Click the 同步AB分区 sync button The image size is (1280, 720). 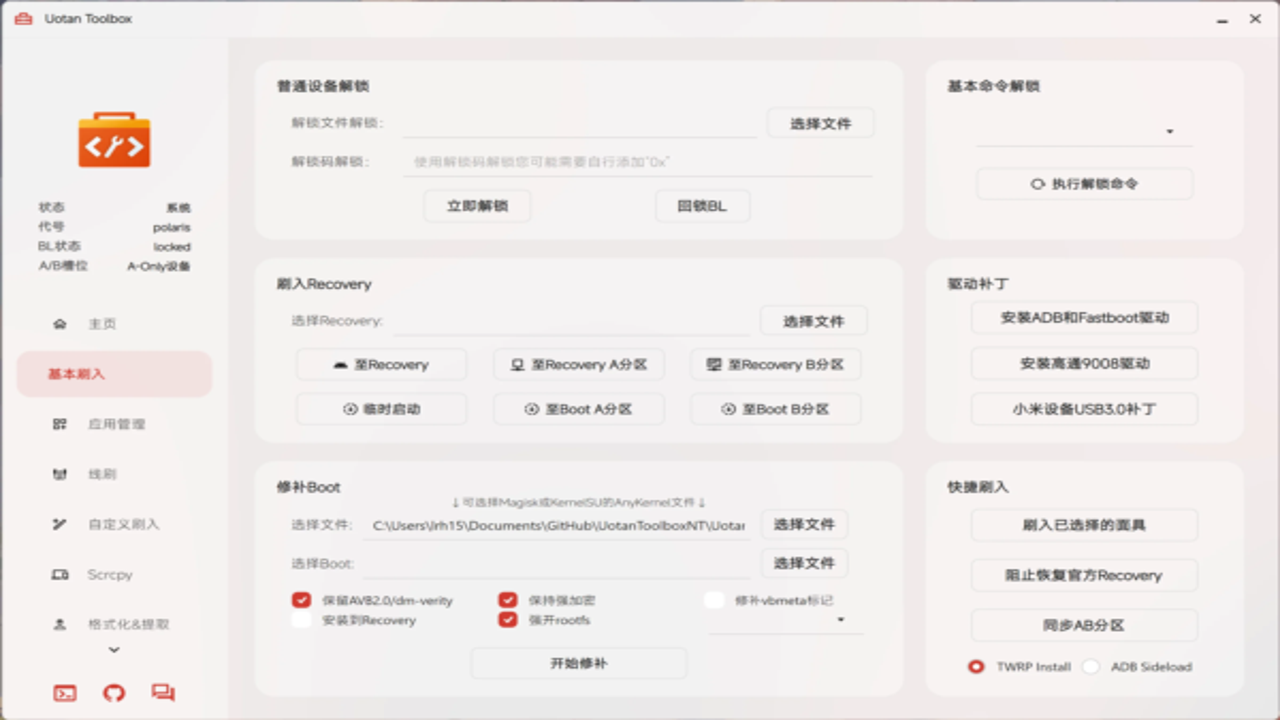[1084, 625]
